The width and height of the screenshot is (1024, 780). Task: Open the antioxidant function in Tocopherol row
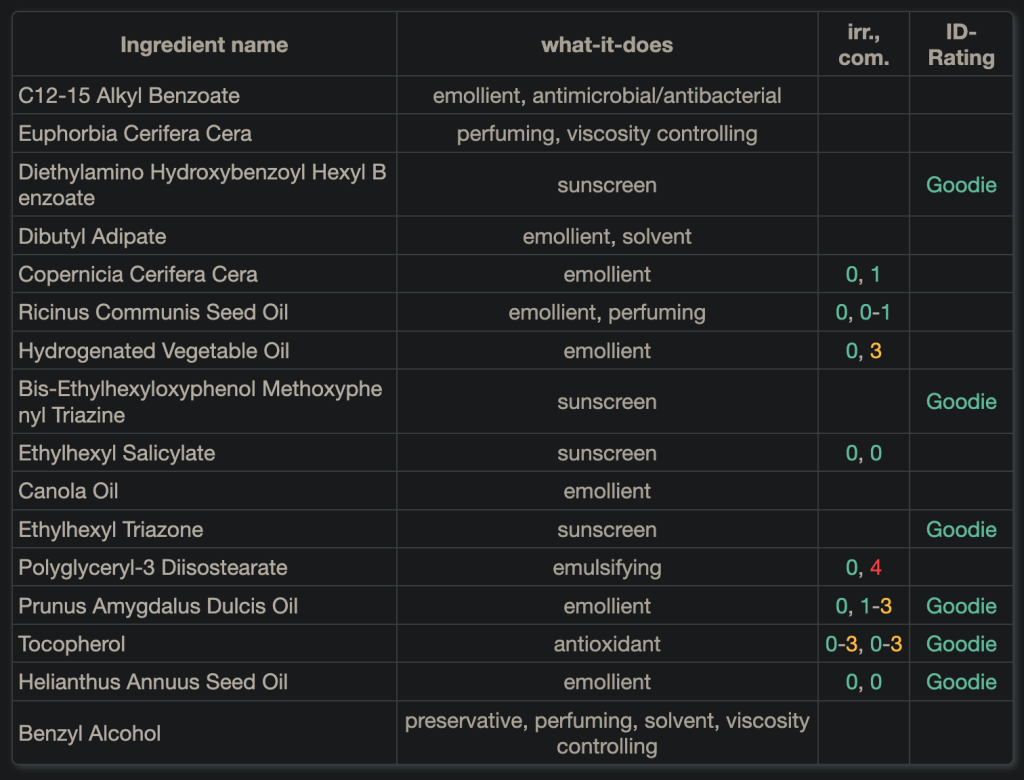(x=607, y=644)
